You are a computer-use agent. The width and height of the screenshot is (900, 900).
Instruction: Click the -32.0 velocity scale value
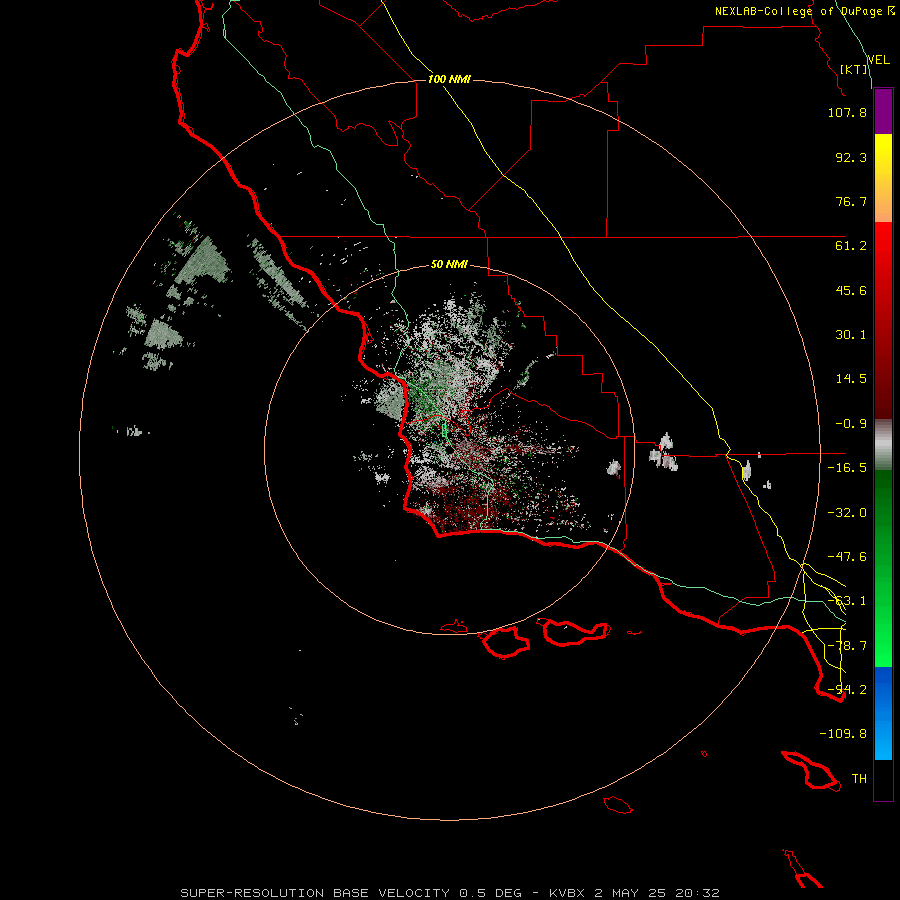coord(847,513)
